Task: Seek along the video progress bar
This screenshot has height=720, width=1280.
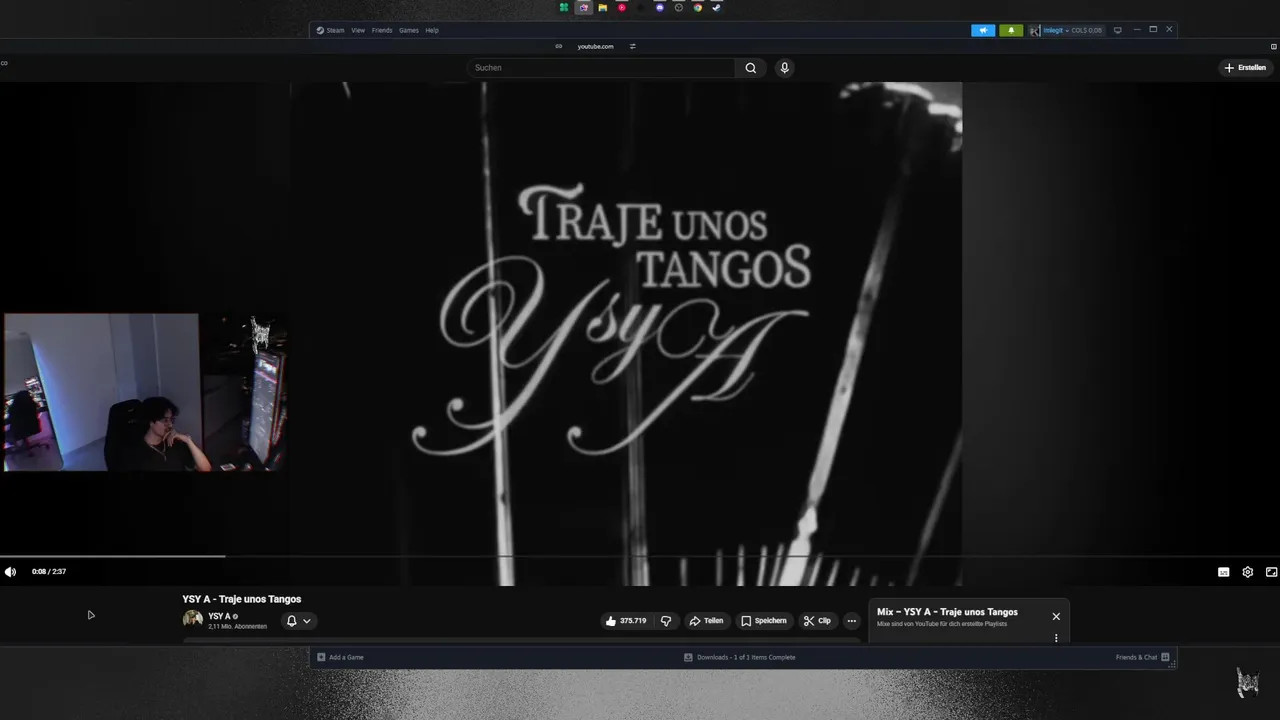Action: click(640, 556)
